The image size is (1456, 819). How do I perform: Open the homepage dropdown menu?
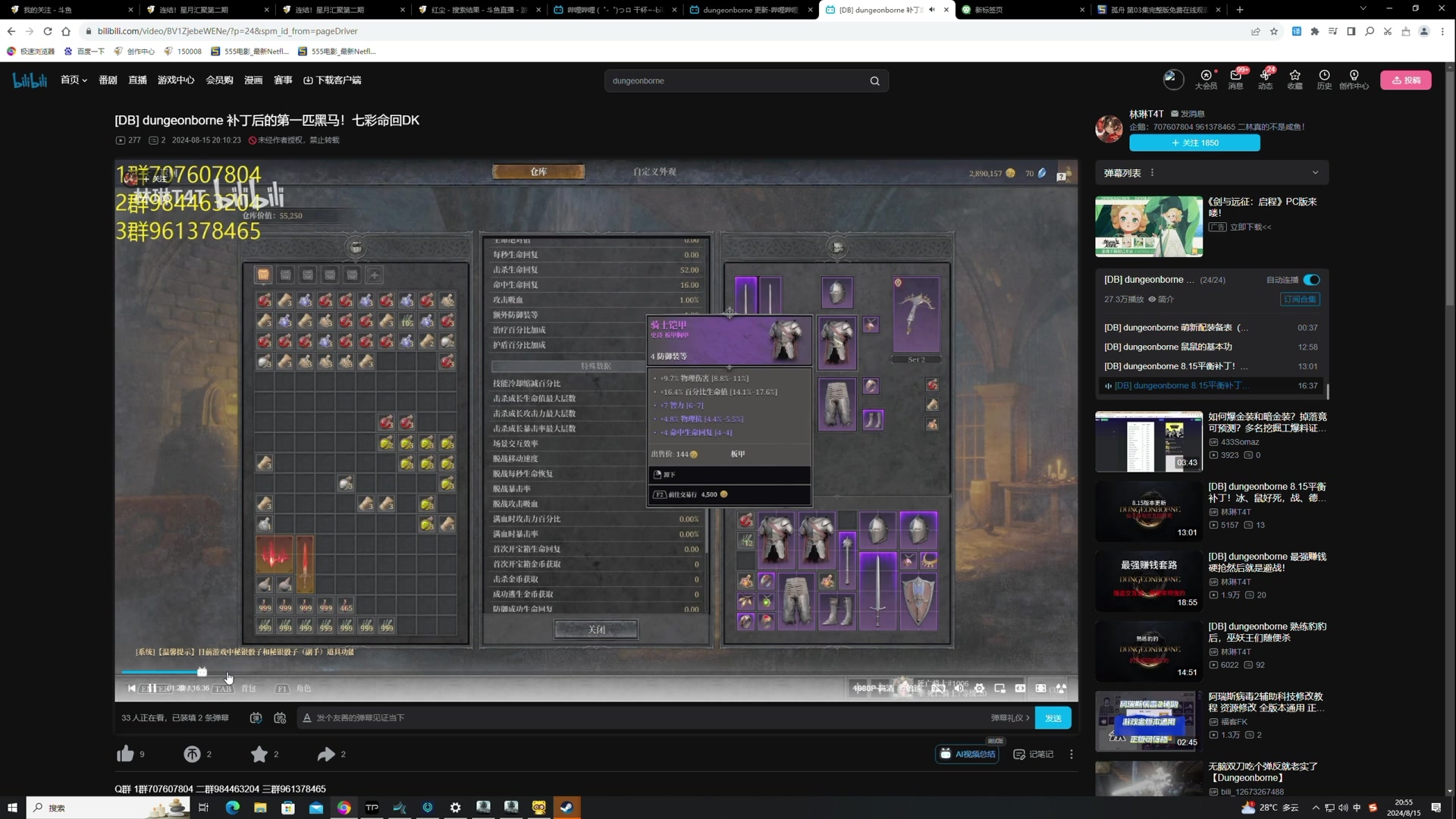[74, 80]
